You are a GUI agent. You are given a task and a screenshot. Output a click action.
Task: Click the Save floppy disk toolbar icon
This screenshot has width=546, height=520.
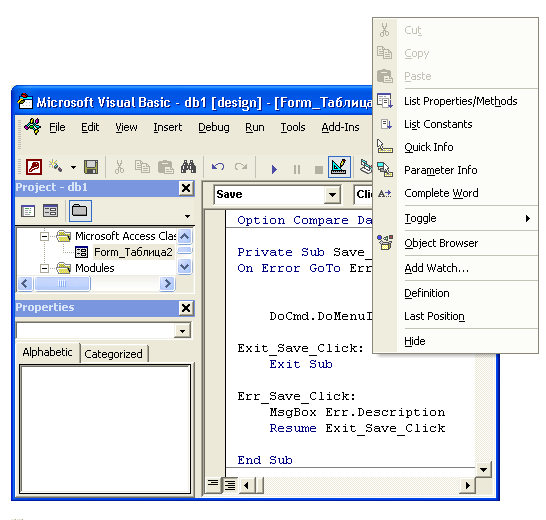coord(91,167)
